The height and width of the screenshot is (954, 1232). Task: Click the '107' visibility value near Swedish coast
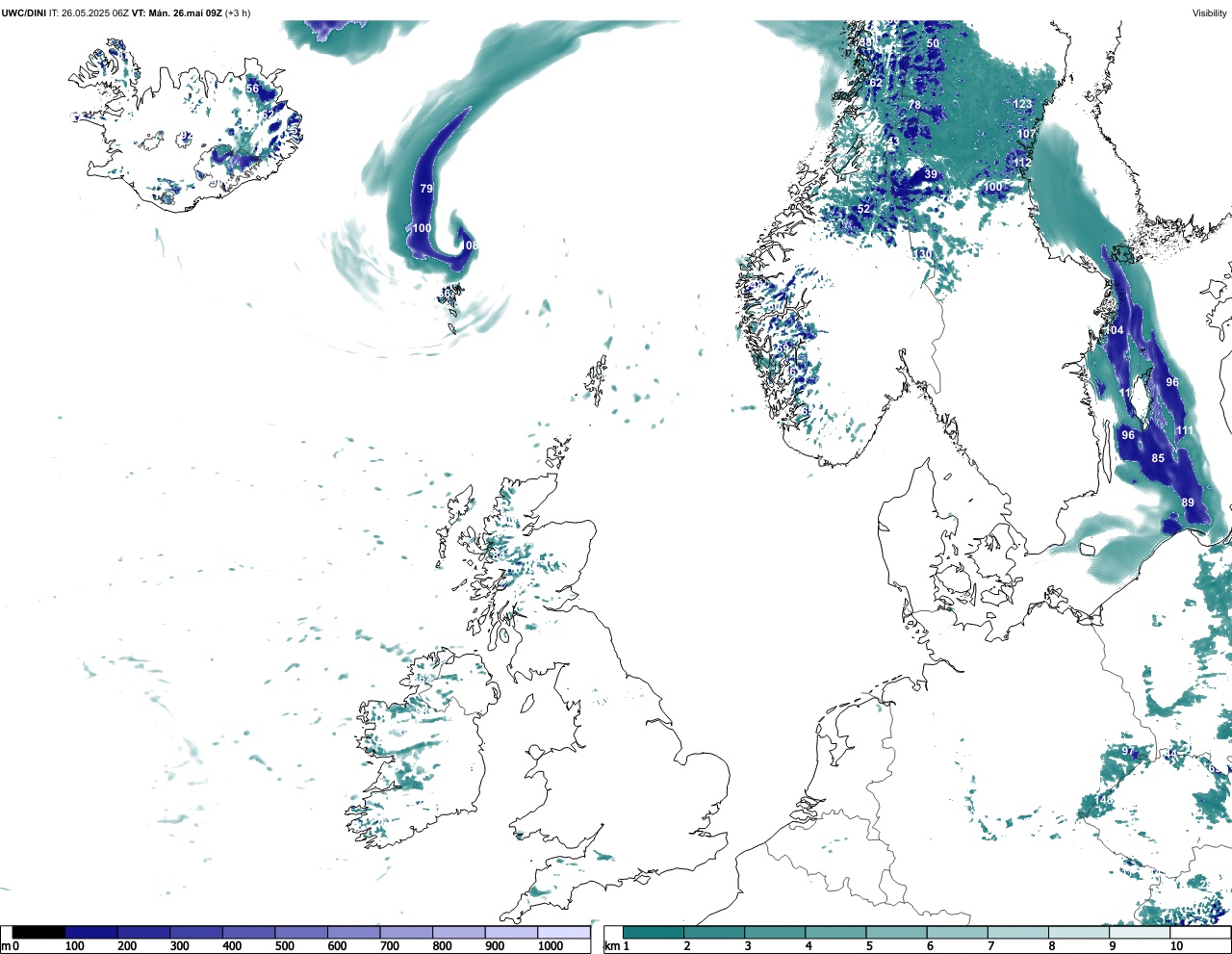click(x=1027, y=134)
